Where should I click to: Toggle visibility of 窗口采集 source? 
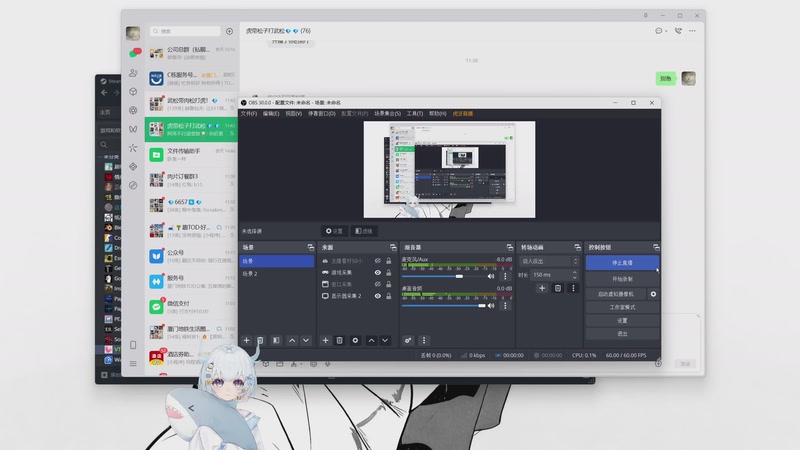pos(378,284)
